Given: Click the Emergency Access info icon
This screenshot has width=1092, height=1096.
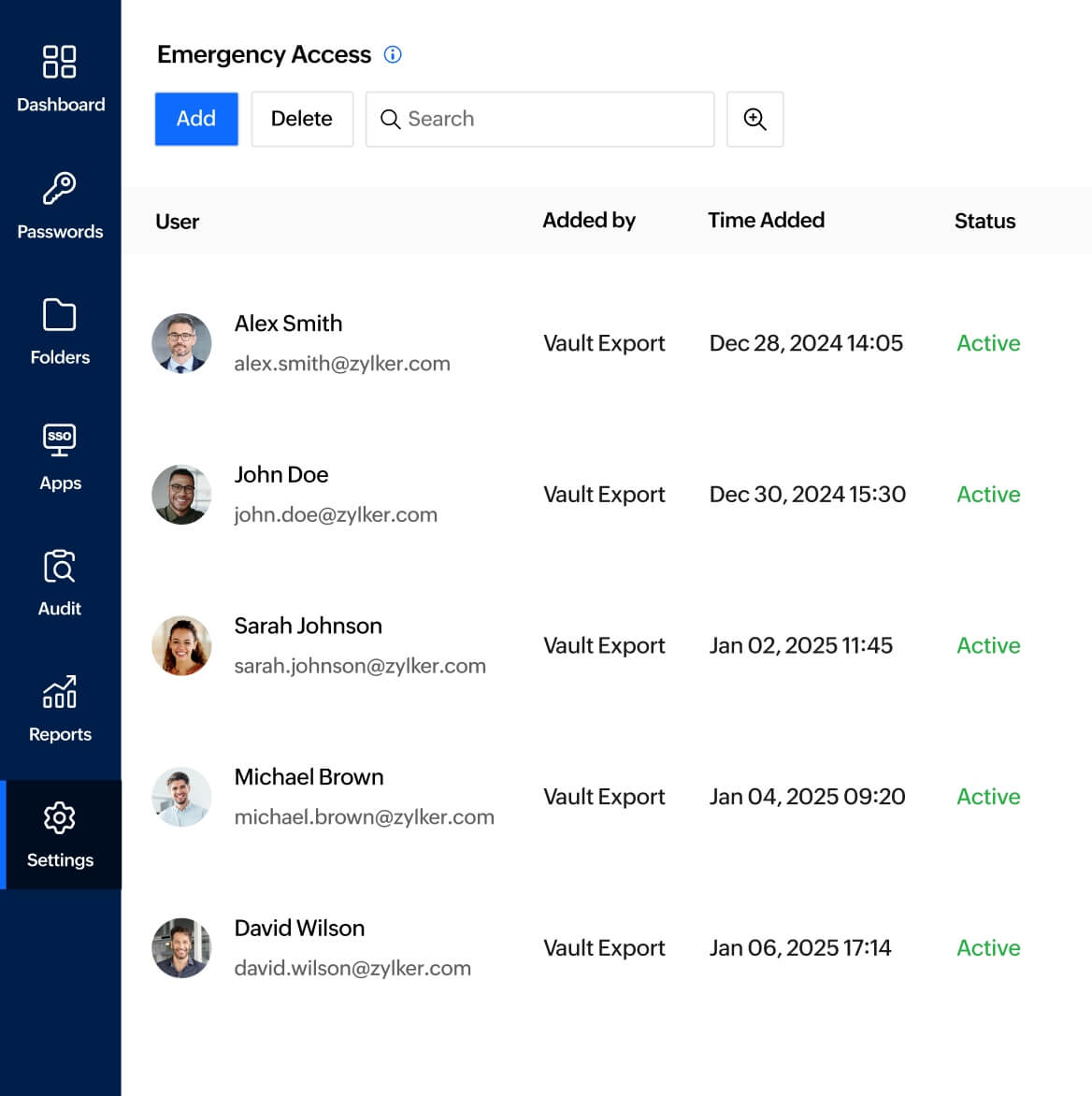Looking at the screenshot, I should point(393,54).
